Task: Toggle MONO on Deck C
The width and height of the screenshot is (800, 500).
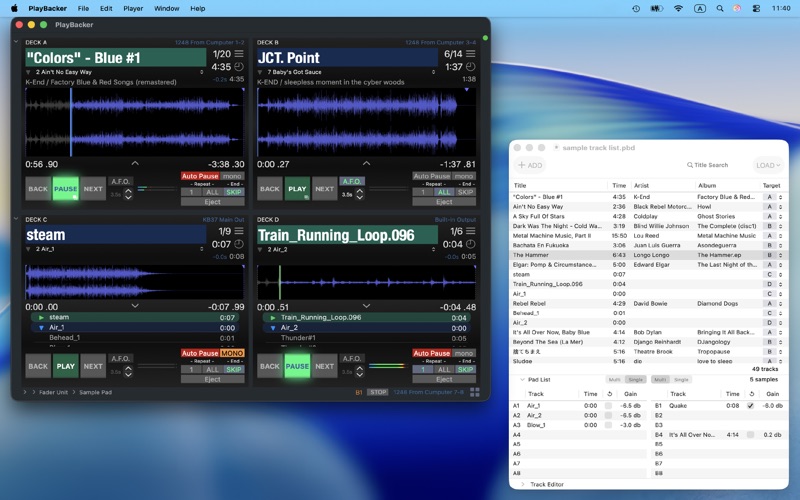Action: pyautogui.click(x=232, y=353)
